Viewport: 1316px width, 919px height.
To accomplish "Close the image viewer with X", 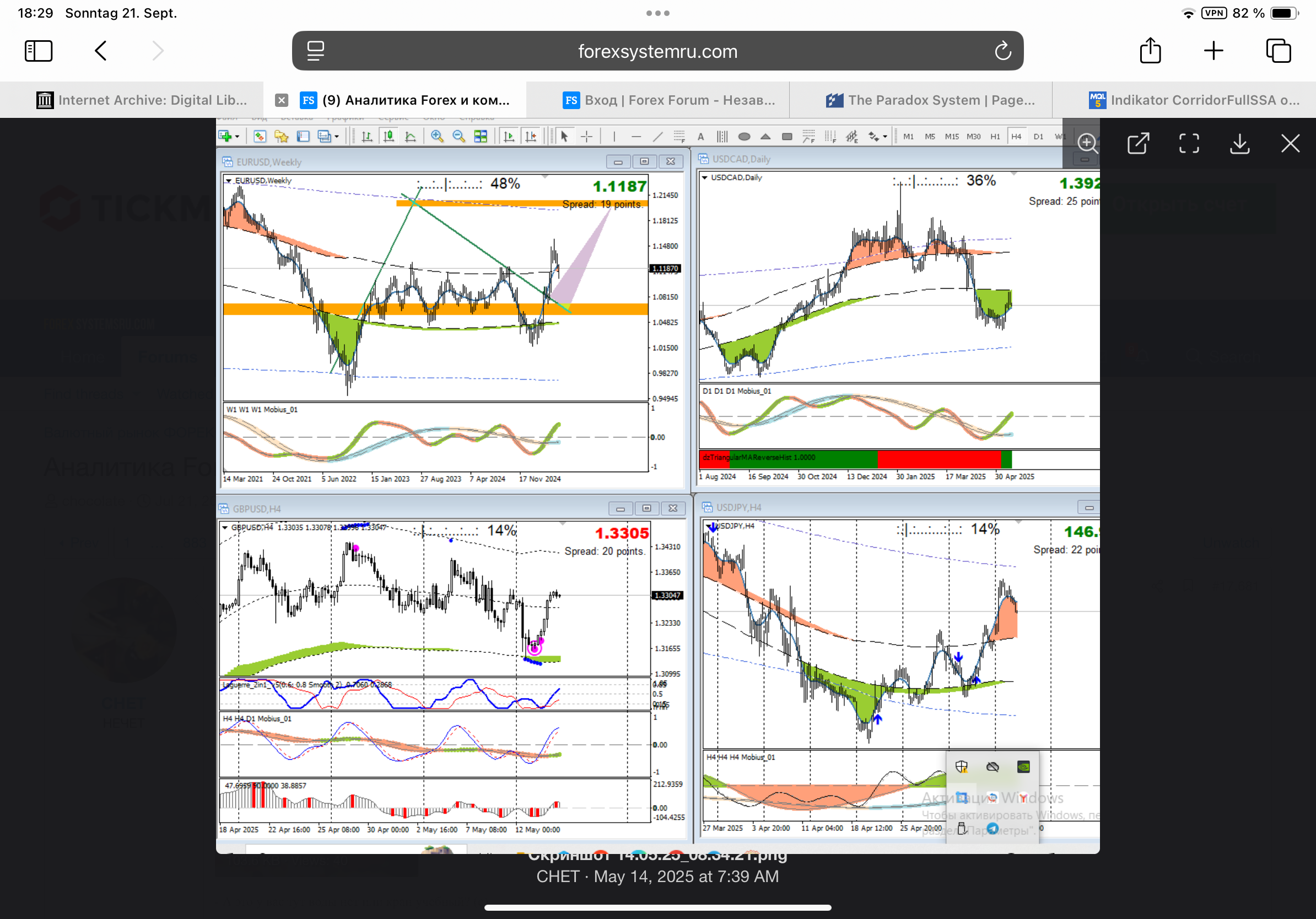I will 1290,143.
